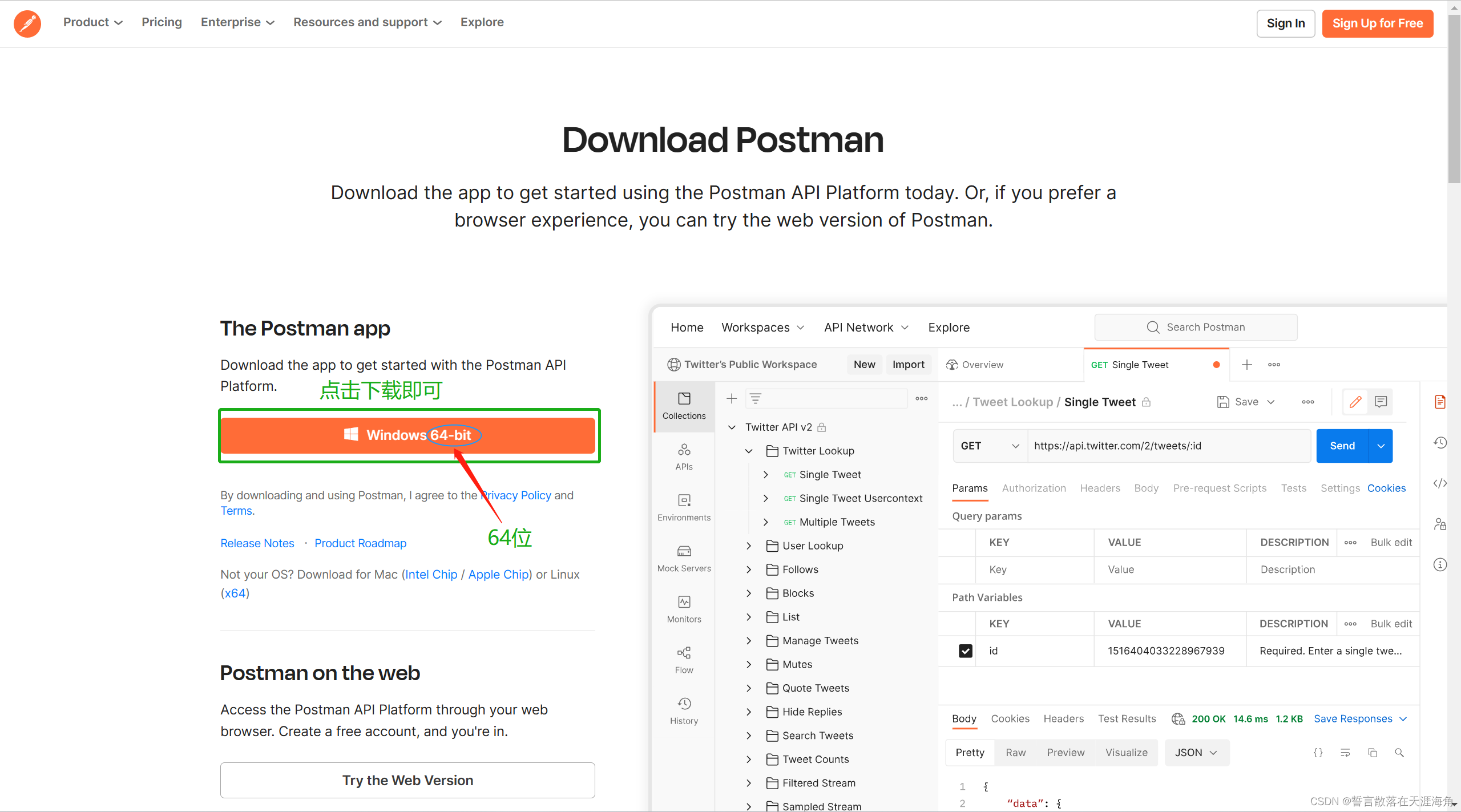The width and height of the screenshot is (1461, 812).
Task: Expand the Follows folder
Action: pos(749,569)
